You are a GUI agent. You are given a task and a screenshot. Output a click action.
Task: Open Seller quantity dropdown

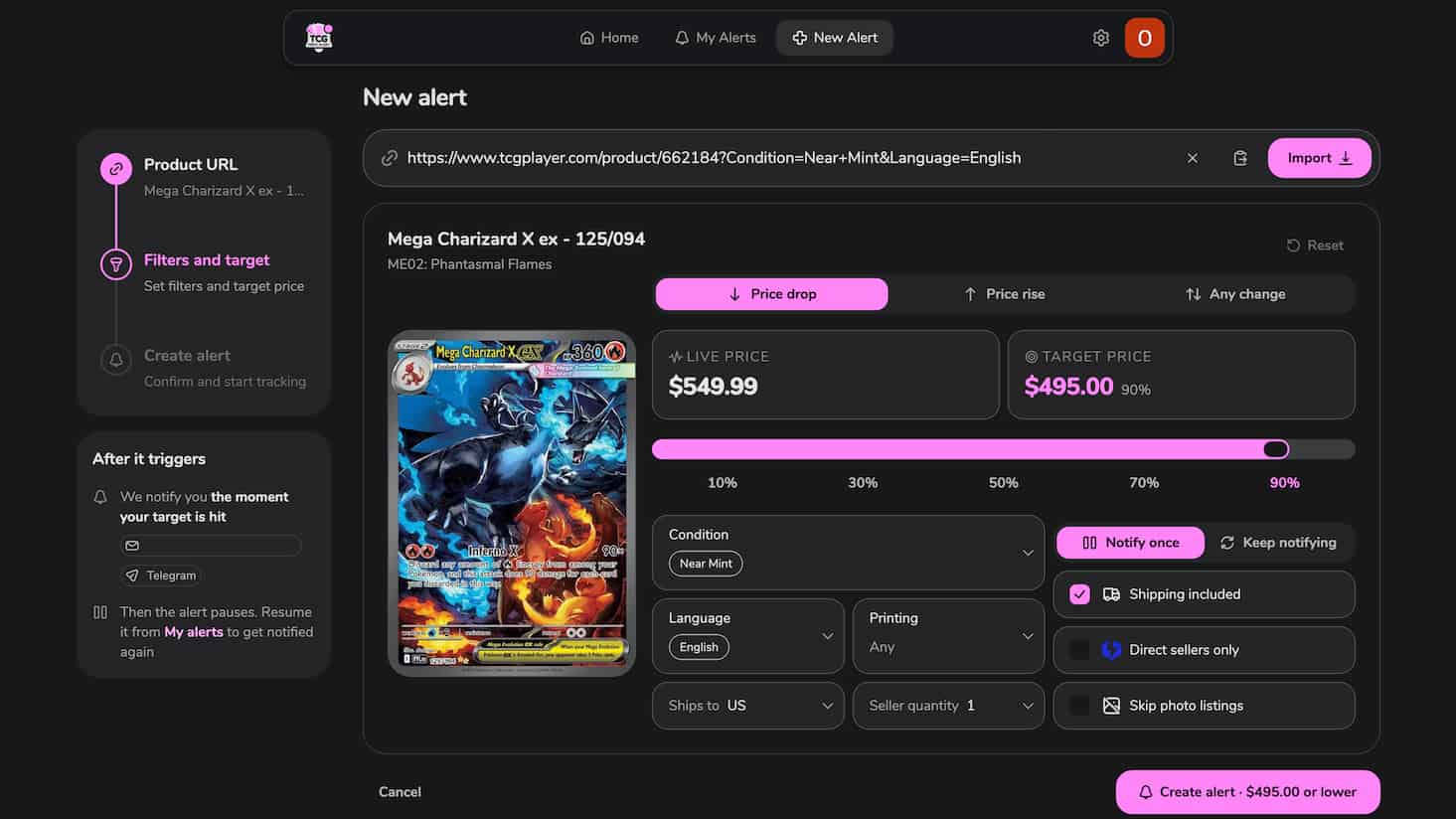click(949, 706)
